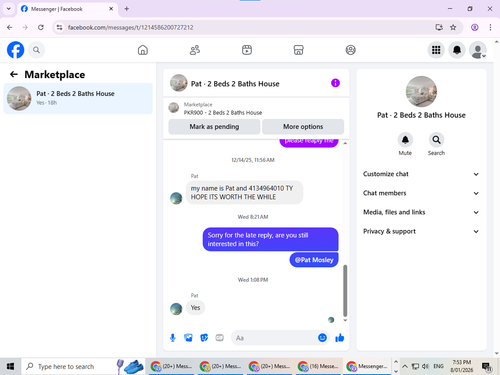Viewport: 500px width, 375px height.
Task: Open the Notifications bell in header
Action: coord(457,50)
